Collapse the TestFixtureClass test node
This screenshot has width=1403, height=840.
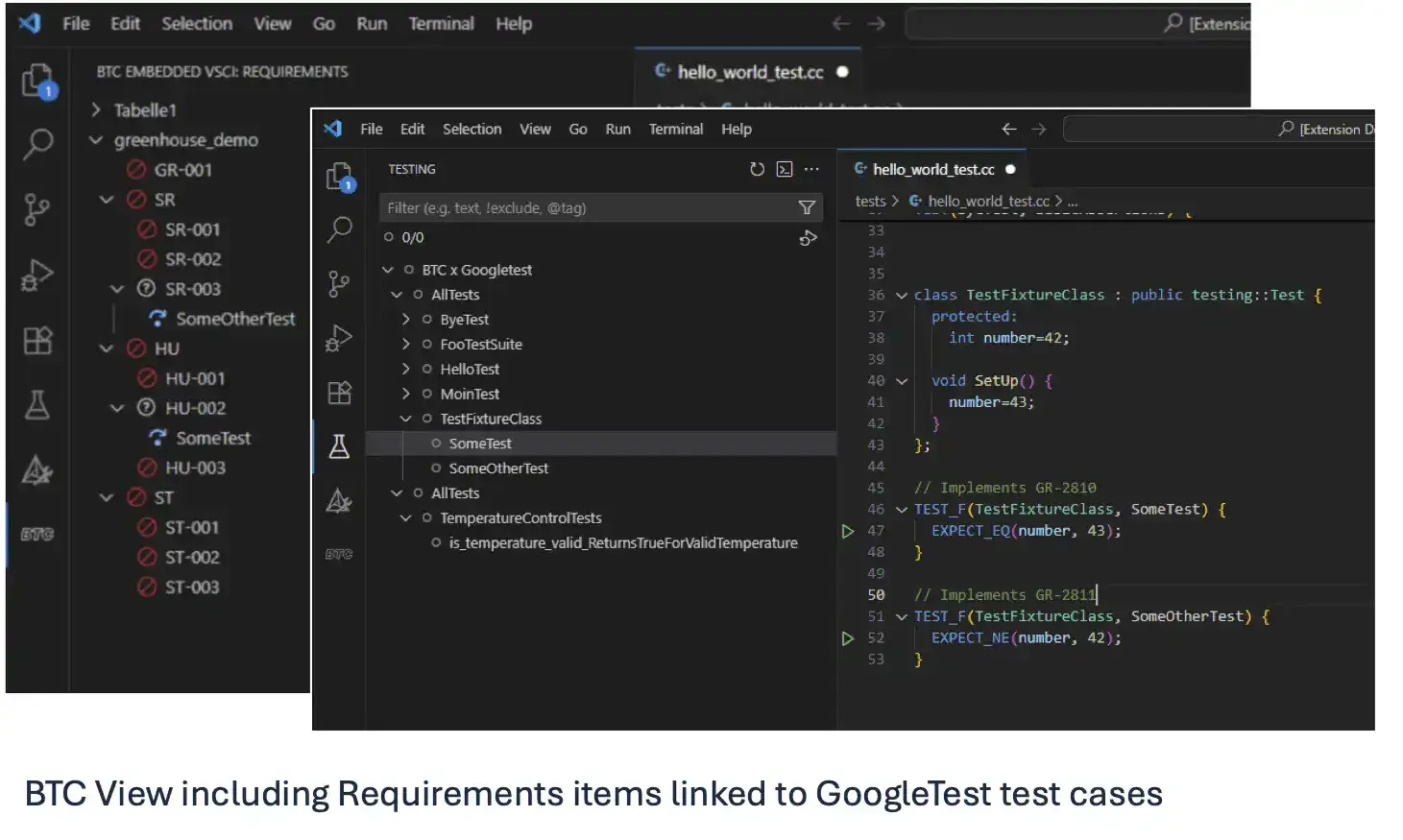pos(405,419)
